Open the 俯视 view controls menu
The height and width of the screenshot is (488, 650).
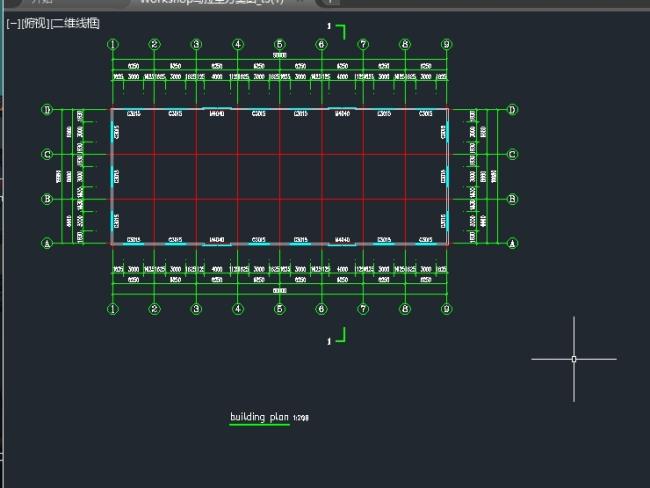pos(35,22)
